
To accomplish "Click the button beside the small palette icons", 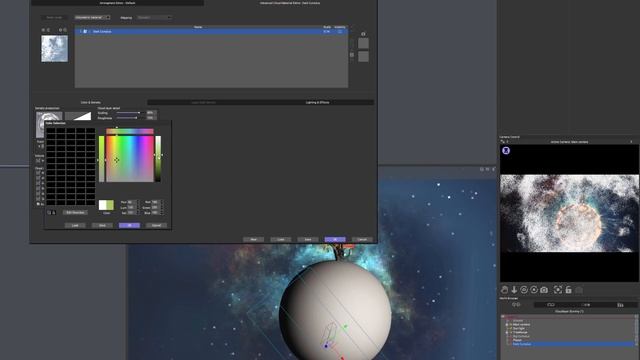I will pos(75,213).
